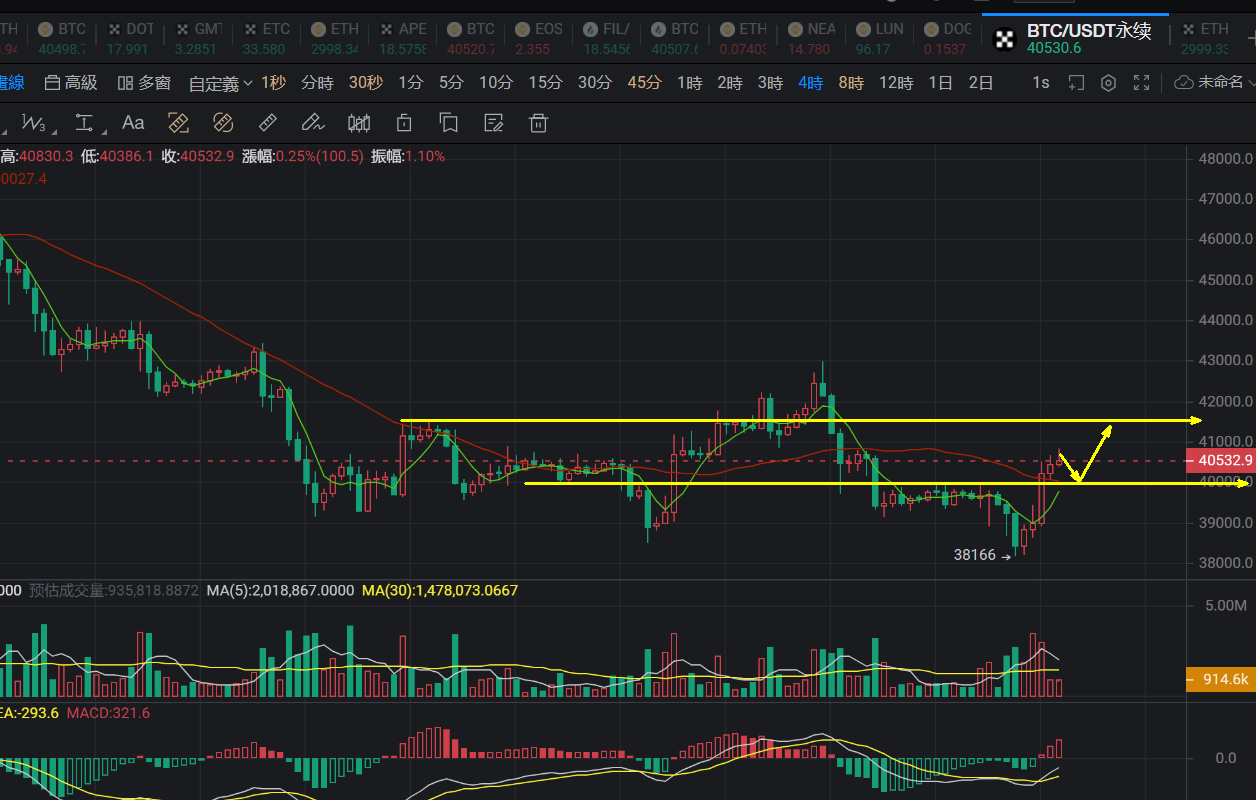
Task: Open the 未命名 cloud layout dropdown
Action: [1213, 83]
